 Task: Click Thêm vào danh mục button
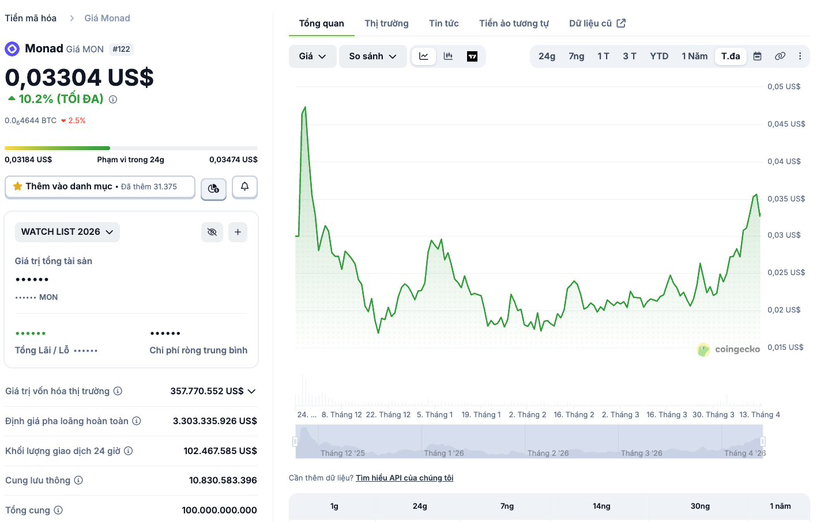point(100,187)
